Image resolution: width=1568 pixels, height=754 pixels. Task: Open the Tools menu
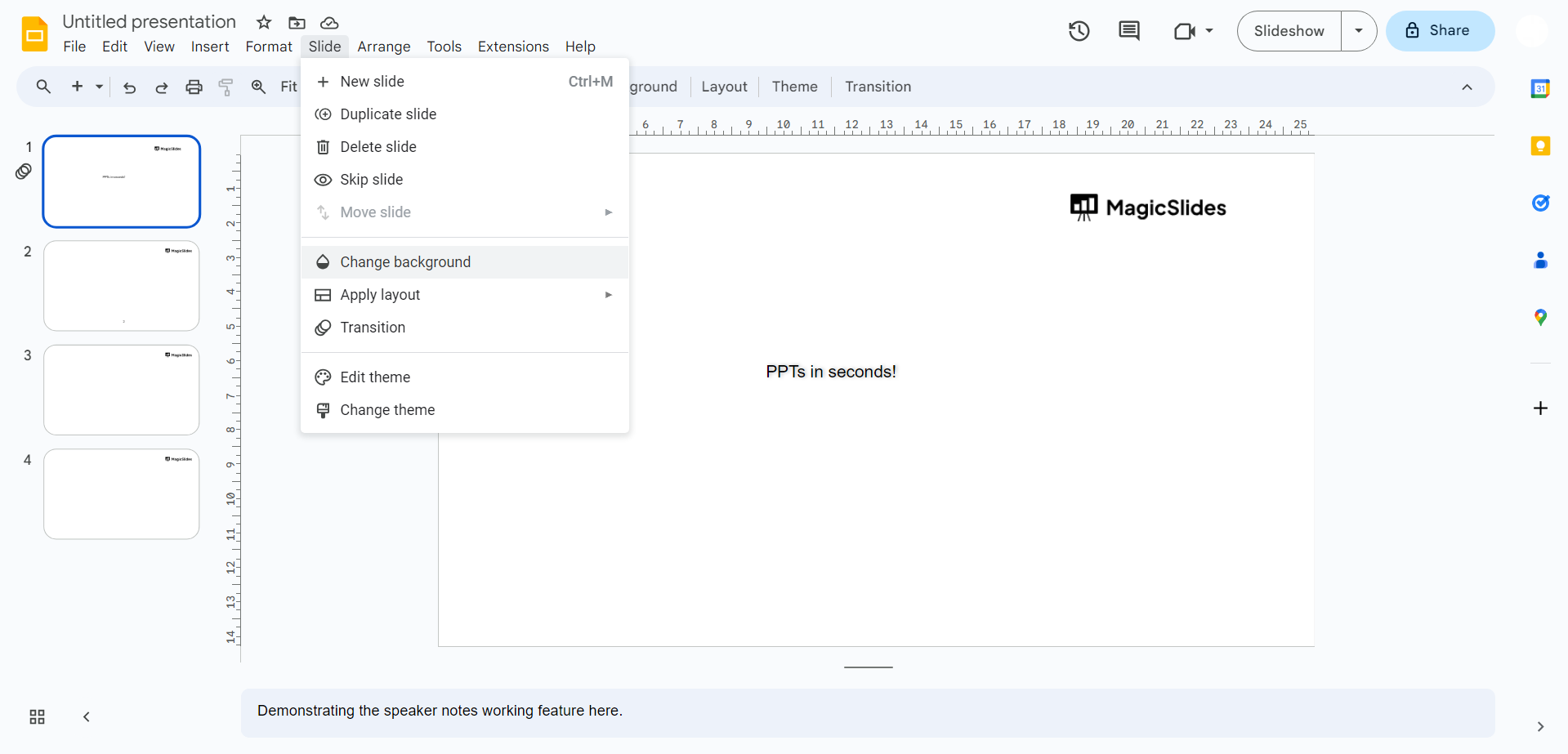(x=444, y=47)
